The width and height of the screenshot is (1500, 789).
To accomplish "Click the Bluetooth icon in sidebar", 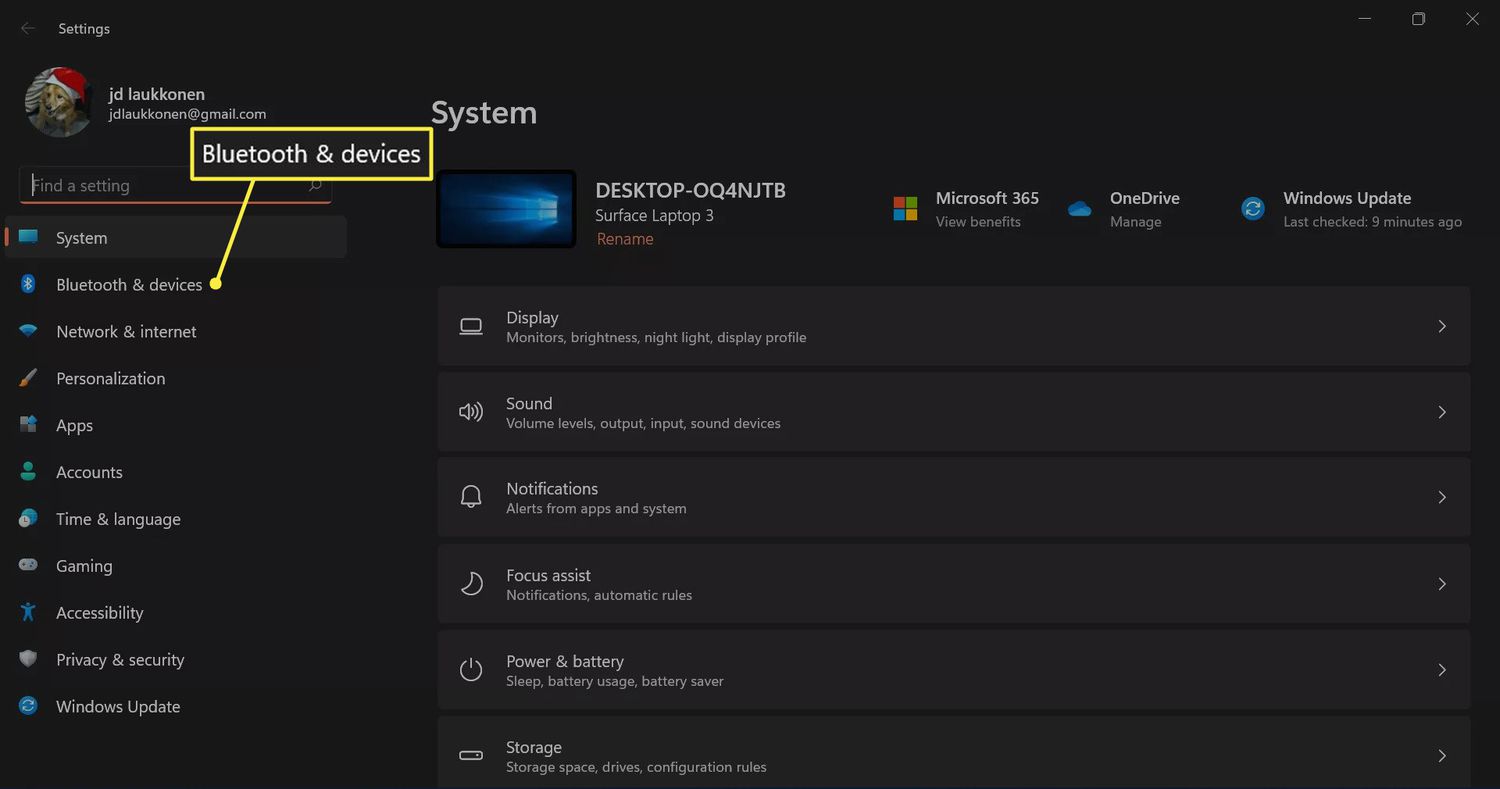I will [28, 284].
